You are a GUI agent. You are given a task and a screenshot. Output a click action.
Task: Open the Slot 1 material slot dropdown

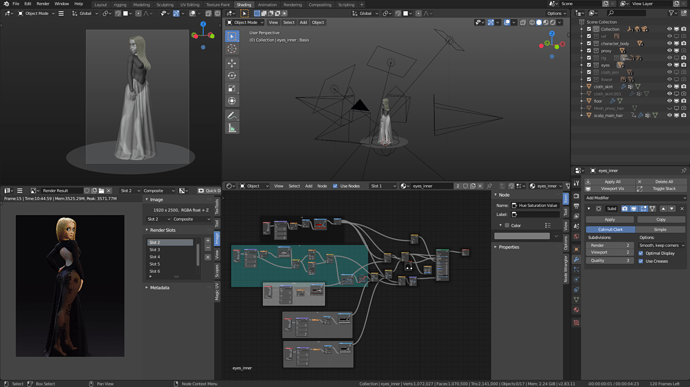[383, 186]
